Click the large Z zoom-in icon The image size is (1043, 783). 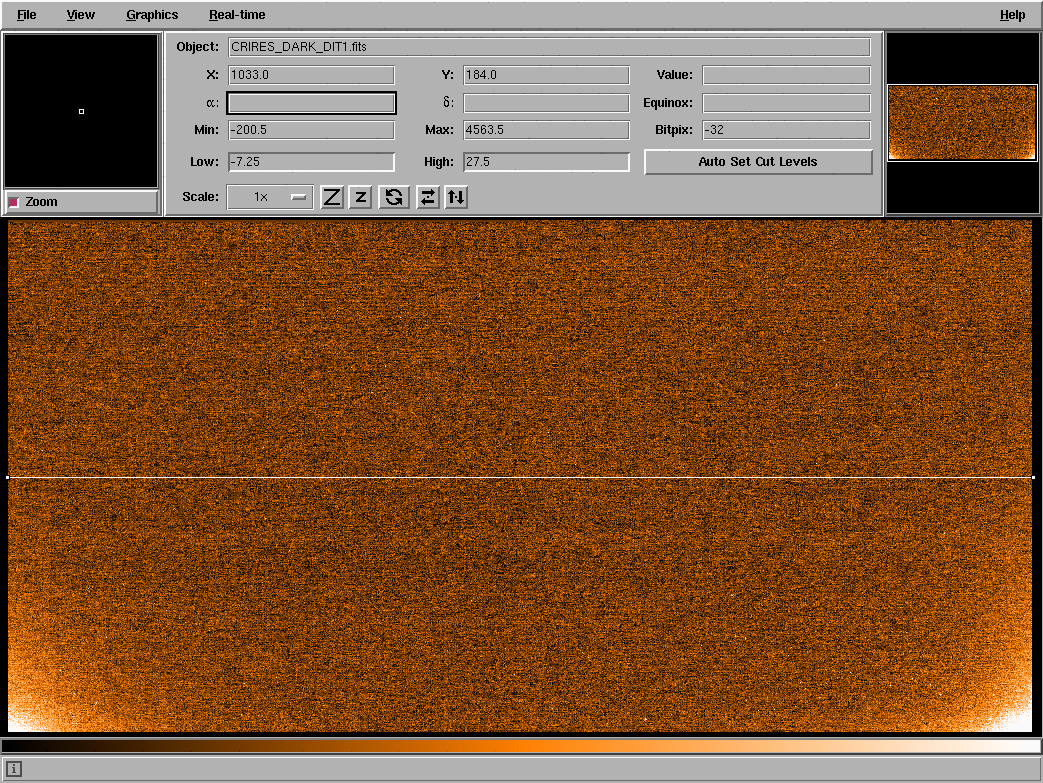click(x=332, y=197)
